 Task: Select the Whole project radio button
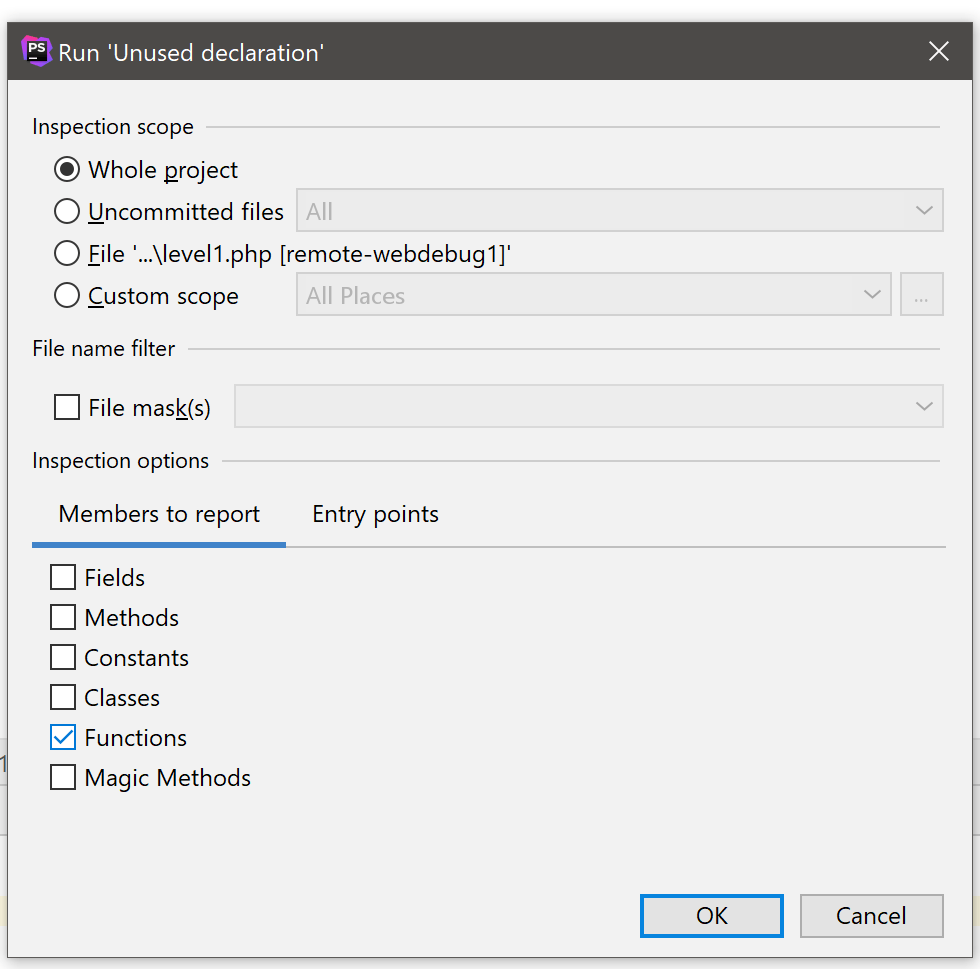[x=67, y=170]
